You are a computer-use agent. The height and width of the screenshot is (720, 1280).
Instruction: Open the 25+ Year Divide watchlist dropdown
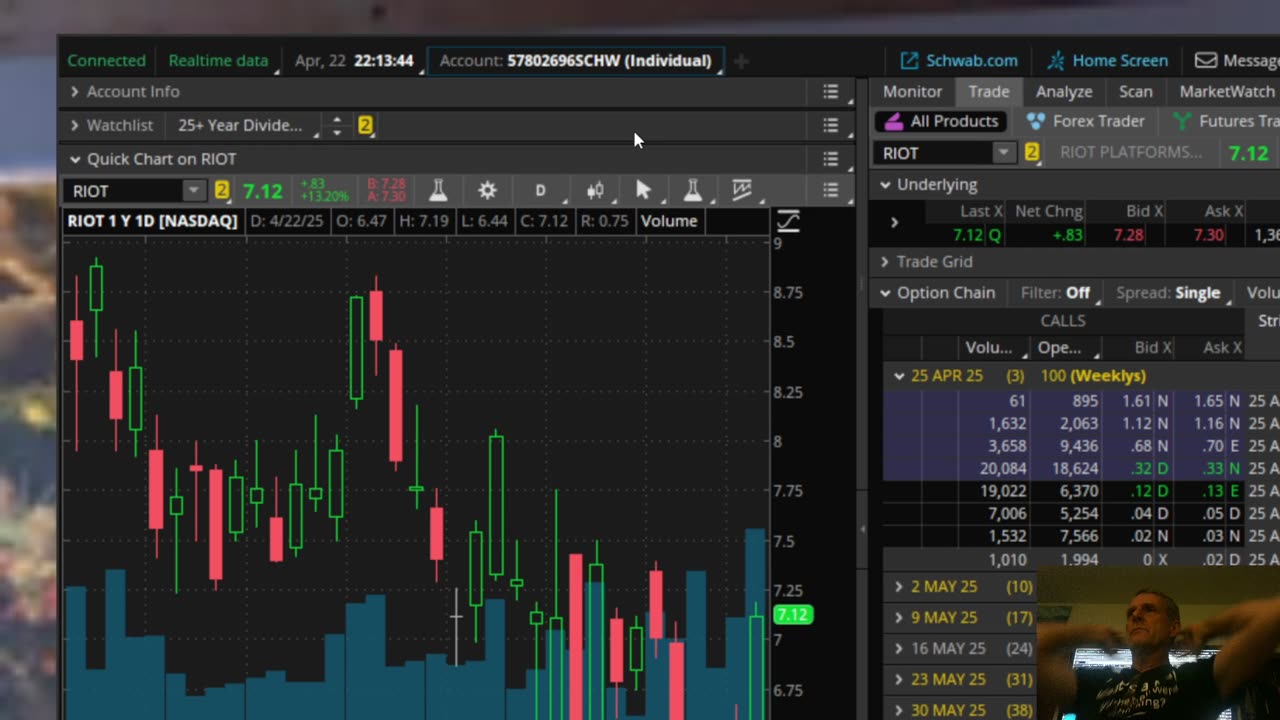246,125
